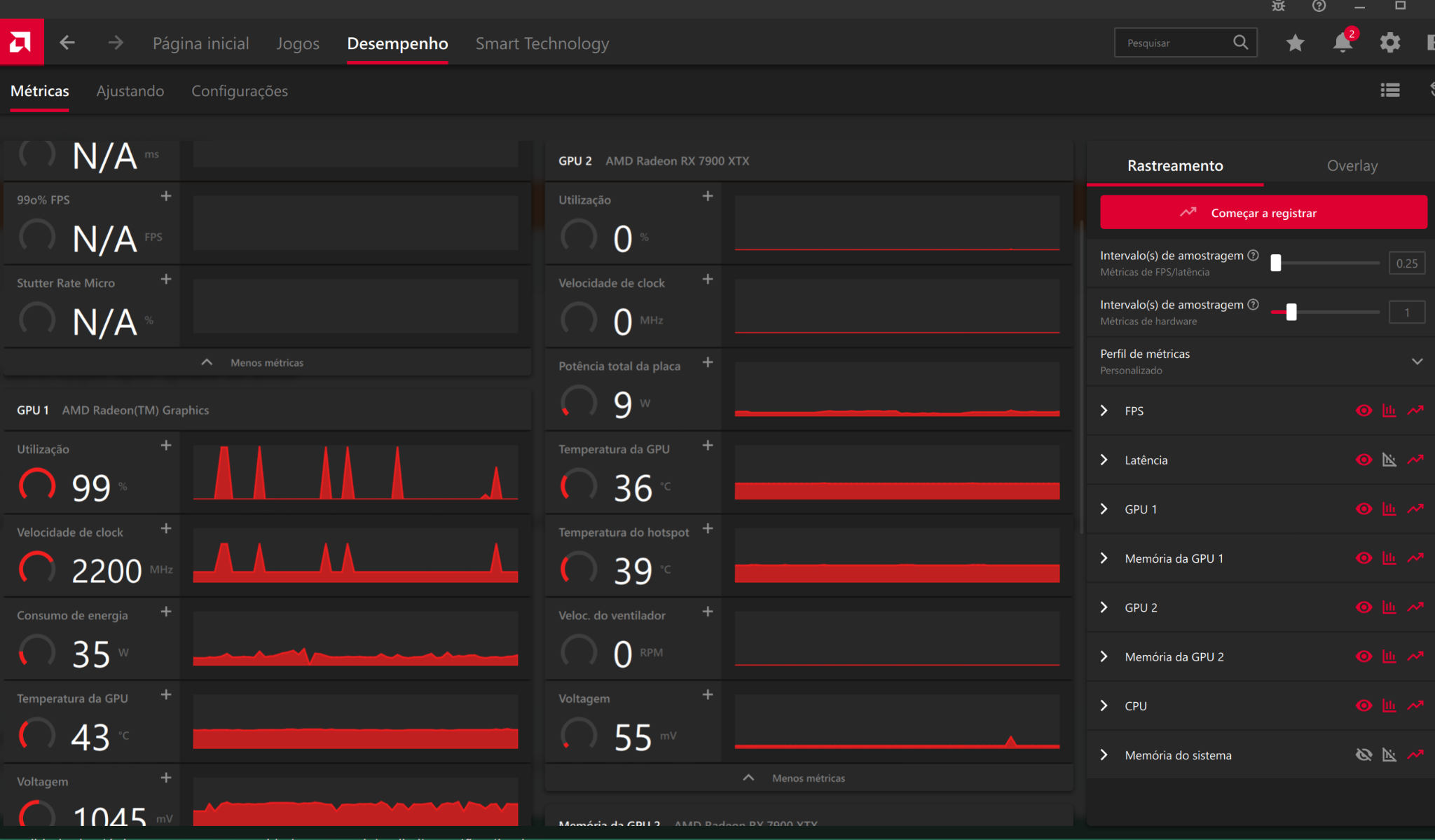The image size is (1435, 840).
Task: Add 99% FPS metric with plus
Action: [166, 196]
